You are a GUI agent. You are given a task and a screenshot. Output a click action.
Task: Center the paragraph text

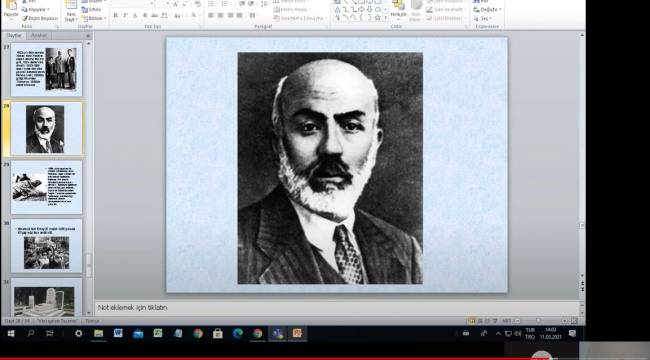(x=220, y=15)
